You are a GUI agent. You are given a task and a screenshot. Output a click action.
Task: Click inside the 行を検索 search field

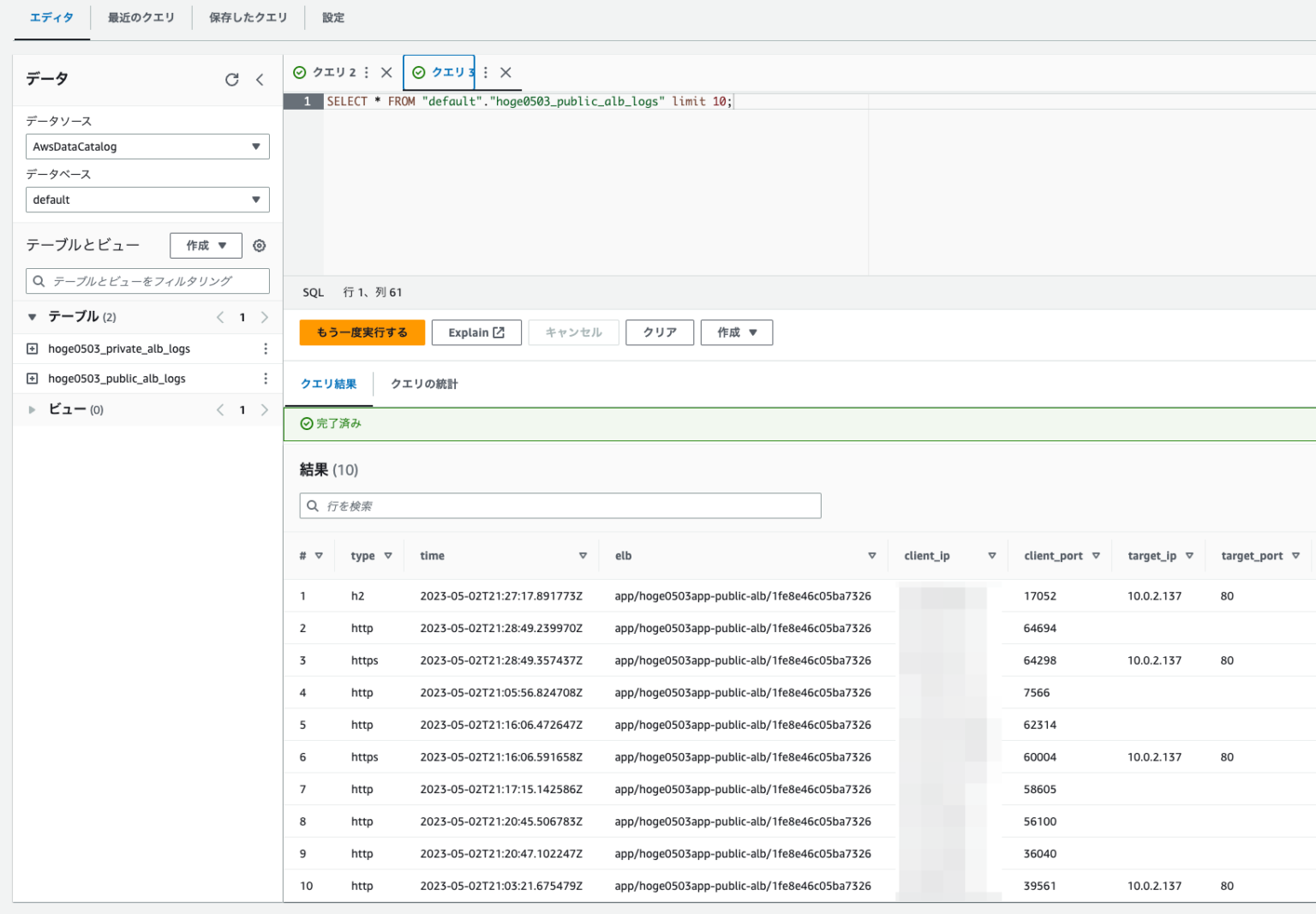pyautogui.click(x=559, y=505)
